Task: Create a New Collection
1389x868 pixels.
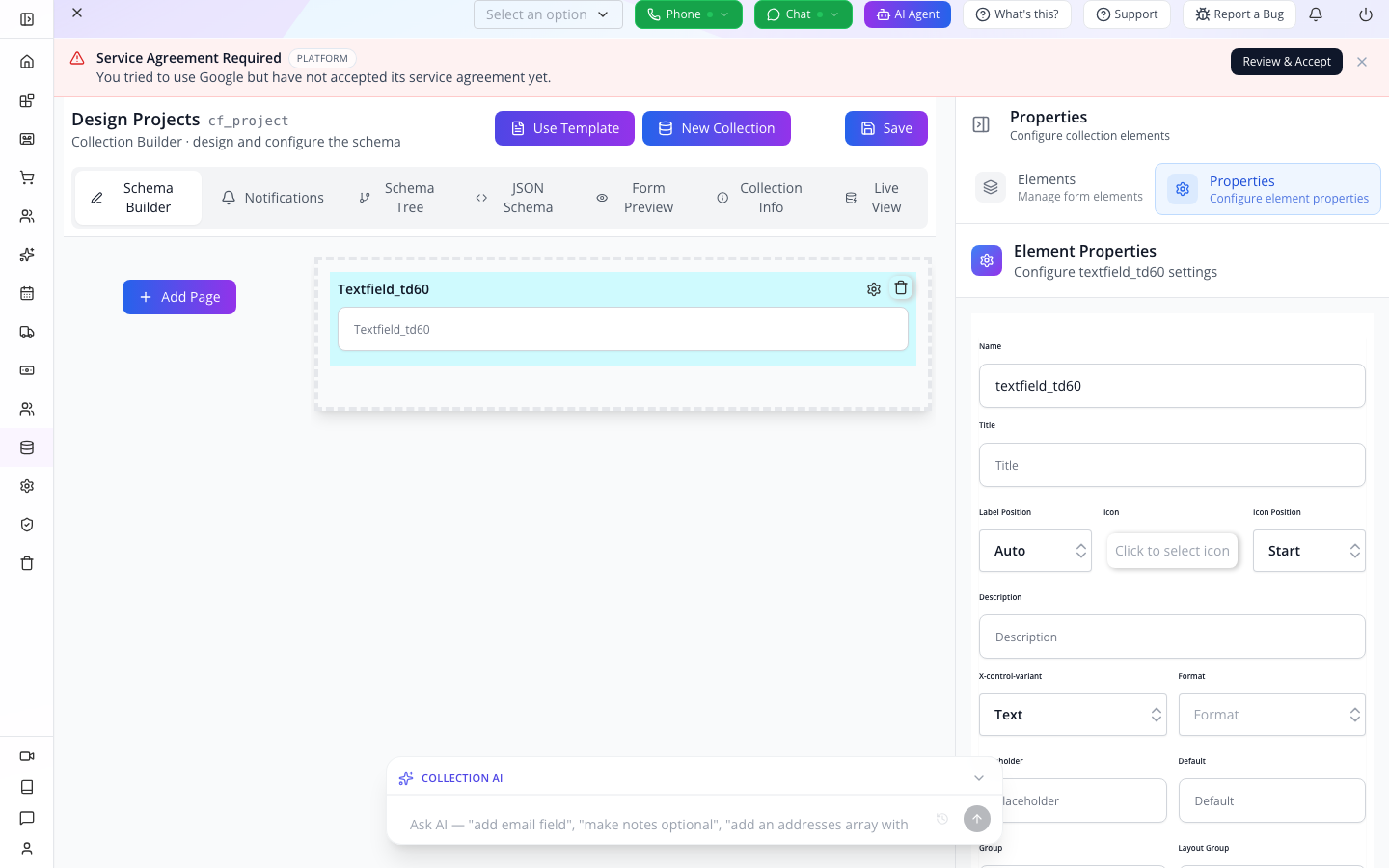Action: (717, 128)
